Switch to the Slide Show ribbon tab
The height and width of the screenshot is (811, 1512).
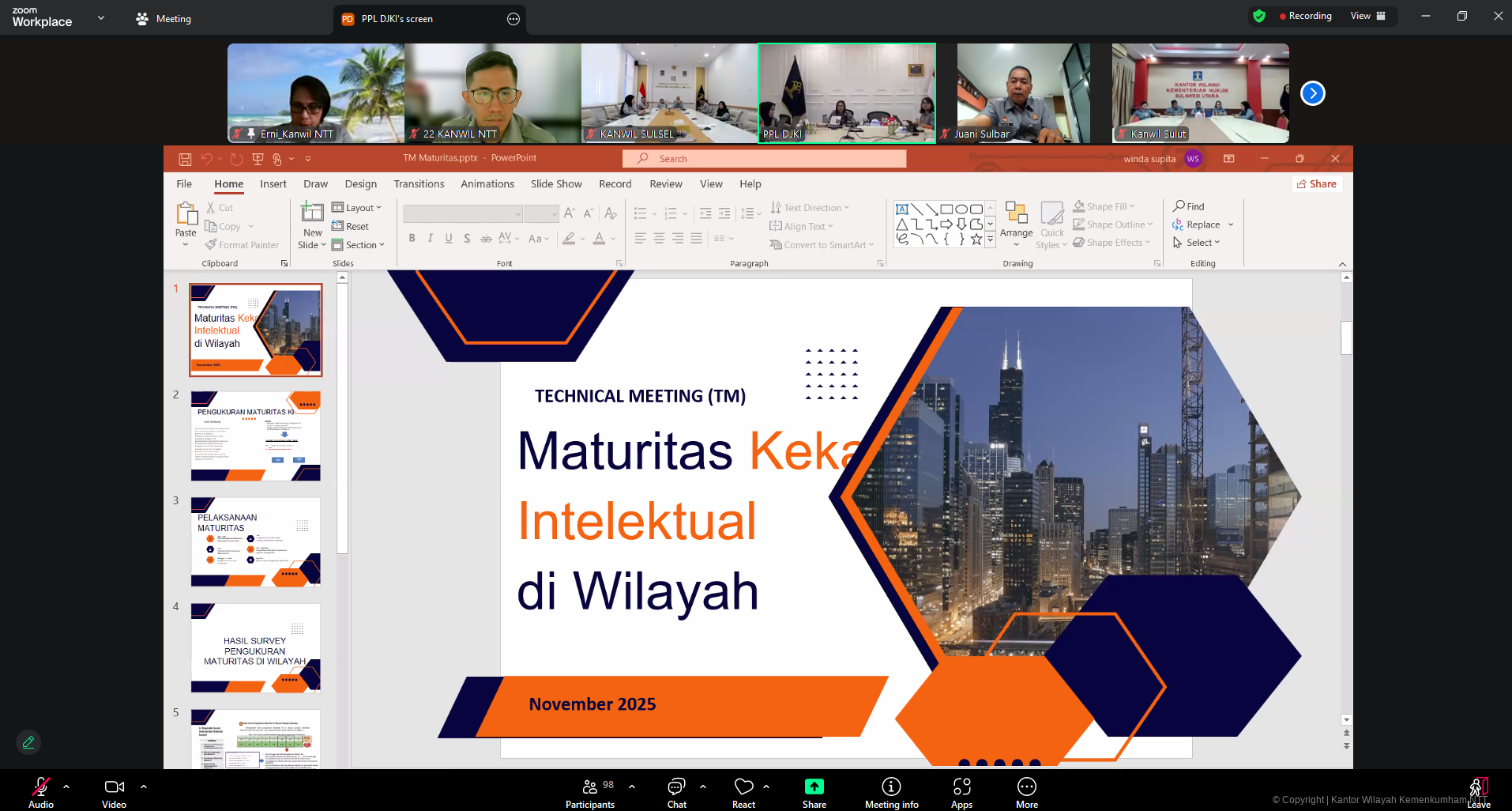[556, 183]
